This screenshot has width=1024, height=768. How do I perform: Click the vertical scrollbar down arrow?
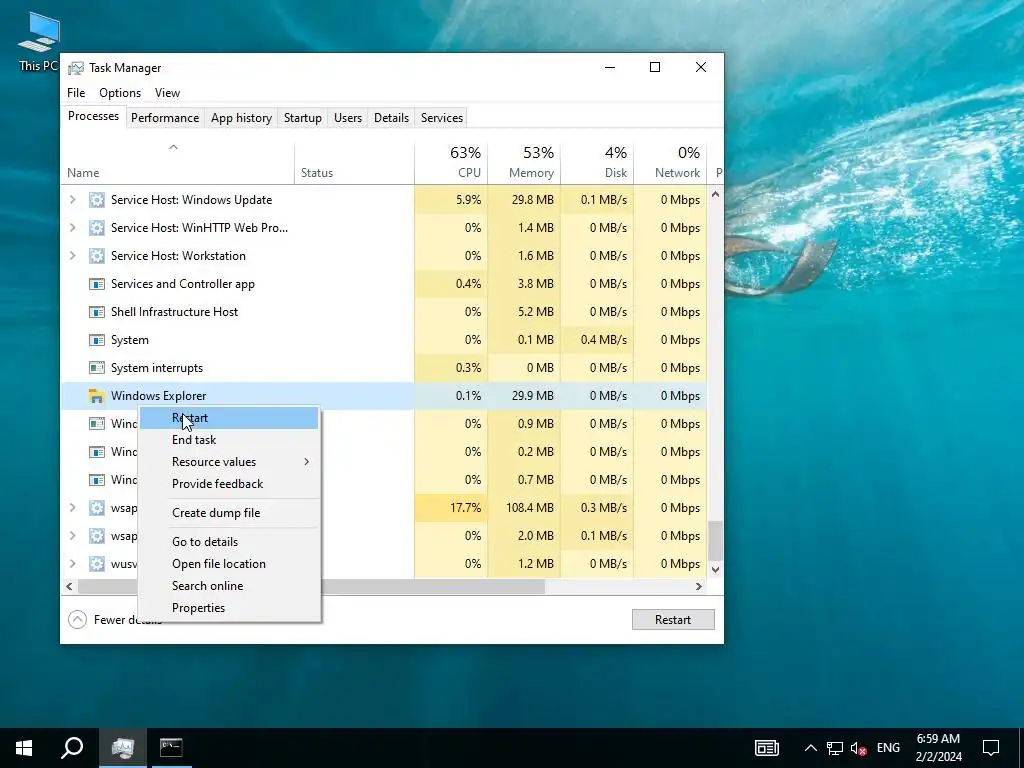(x=716, y=569)
